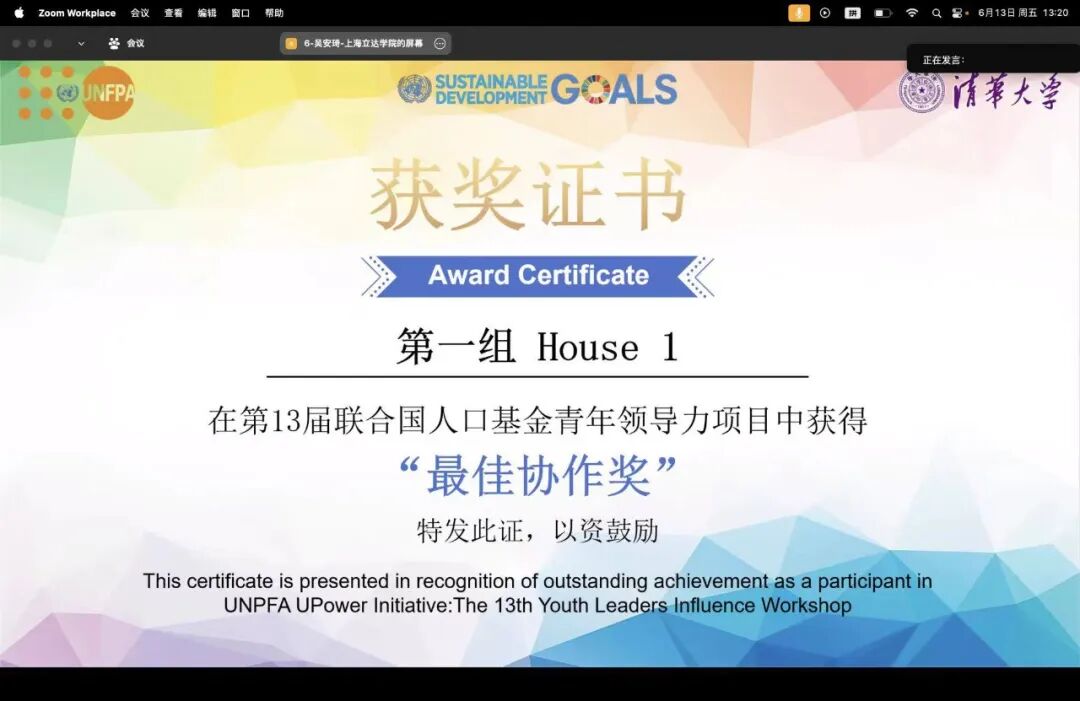This screenshot has height=701, width=1080.
Task: Expand the chevron next to the window controls
Action: (x=79, y=43)
